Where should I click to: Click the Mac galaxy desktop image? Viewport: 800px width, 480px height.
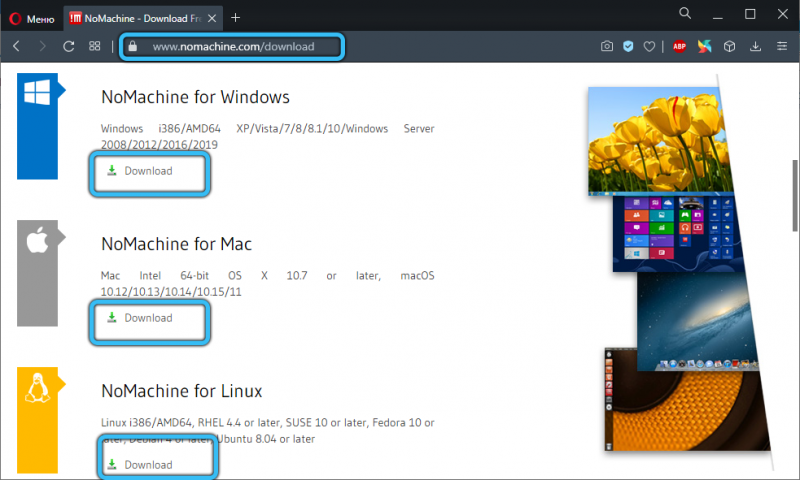(697, 320)
